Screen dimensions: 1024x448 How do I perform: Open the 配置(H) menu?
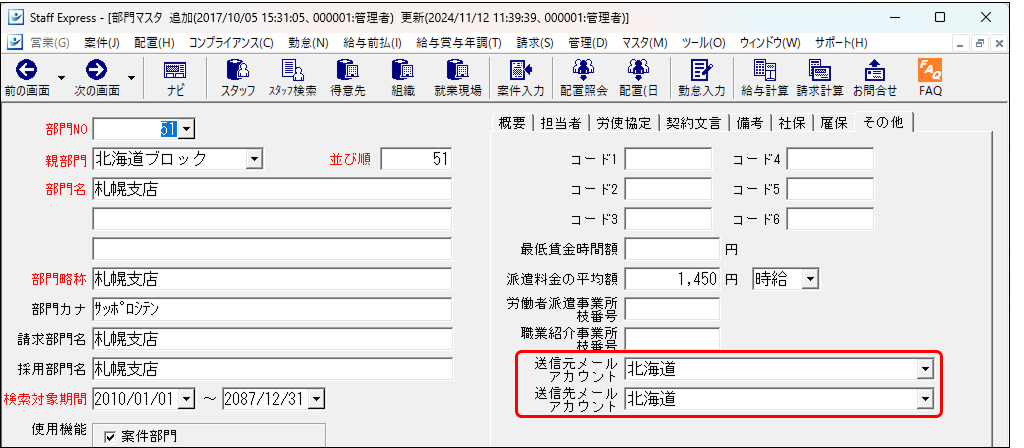[154, 43]
